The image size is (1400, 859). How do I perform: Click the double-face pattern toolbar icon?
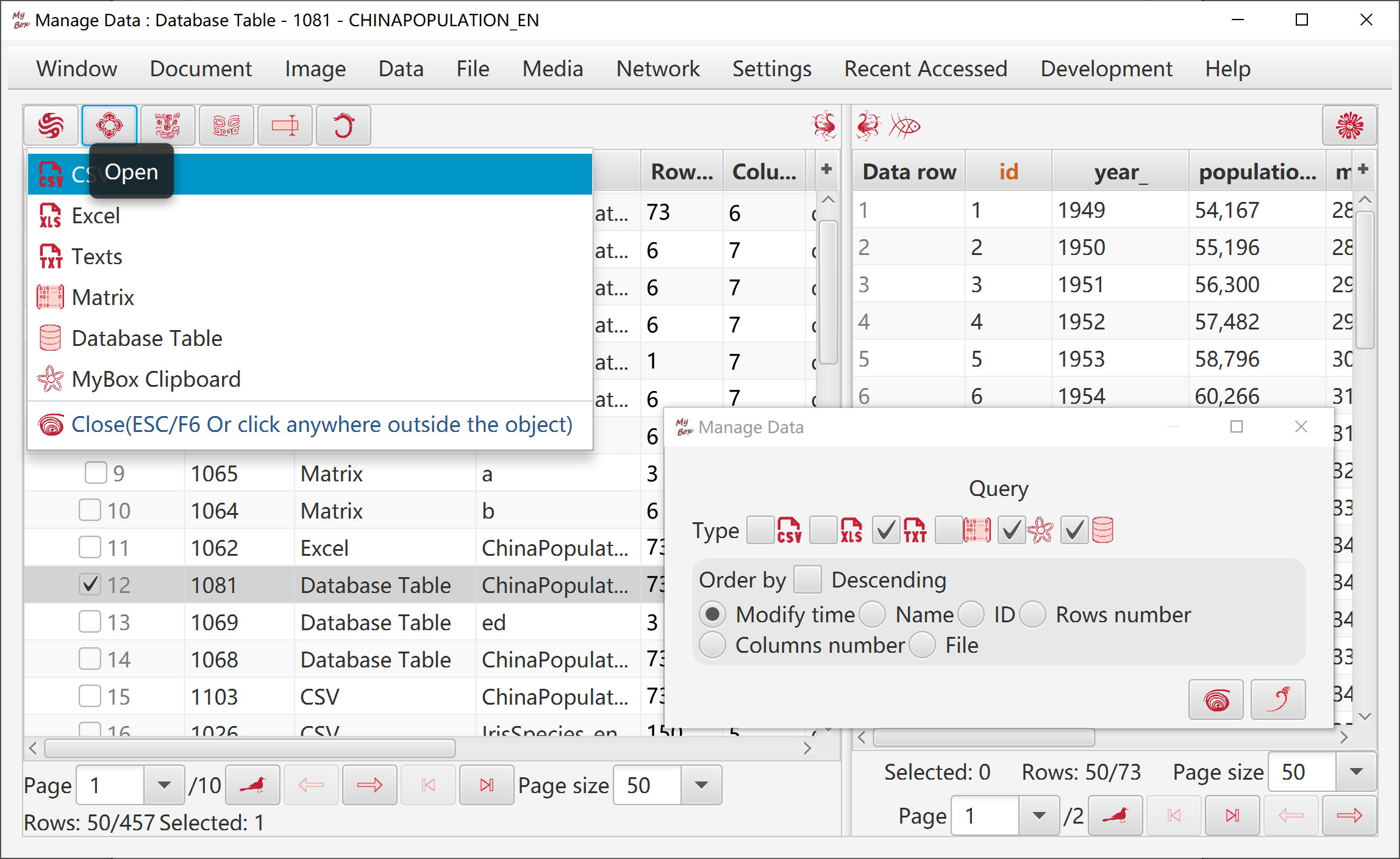point(226,126)
